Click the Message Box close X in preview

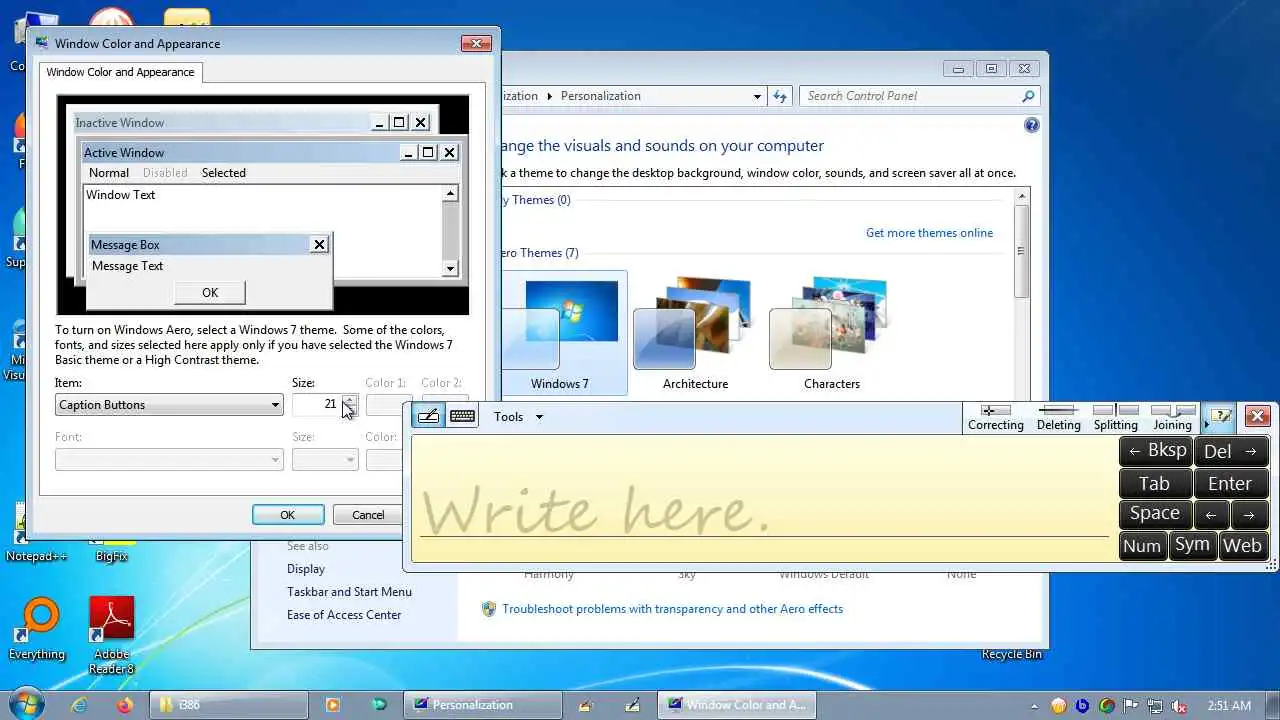pos(319,244)
